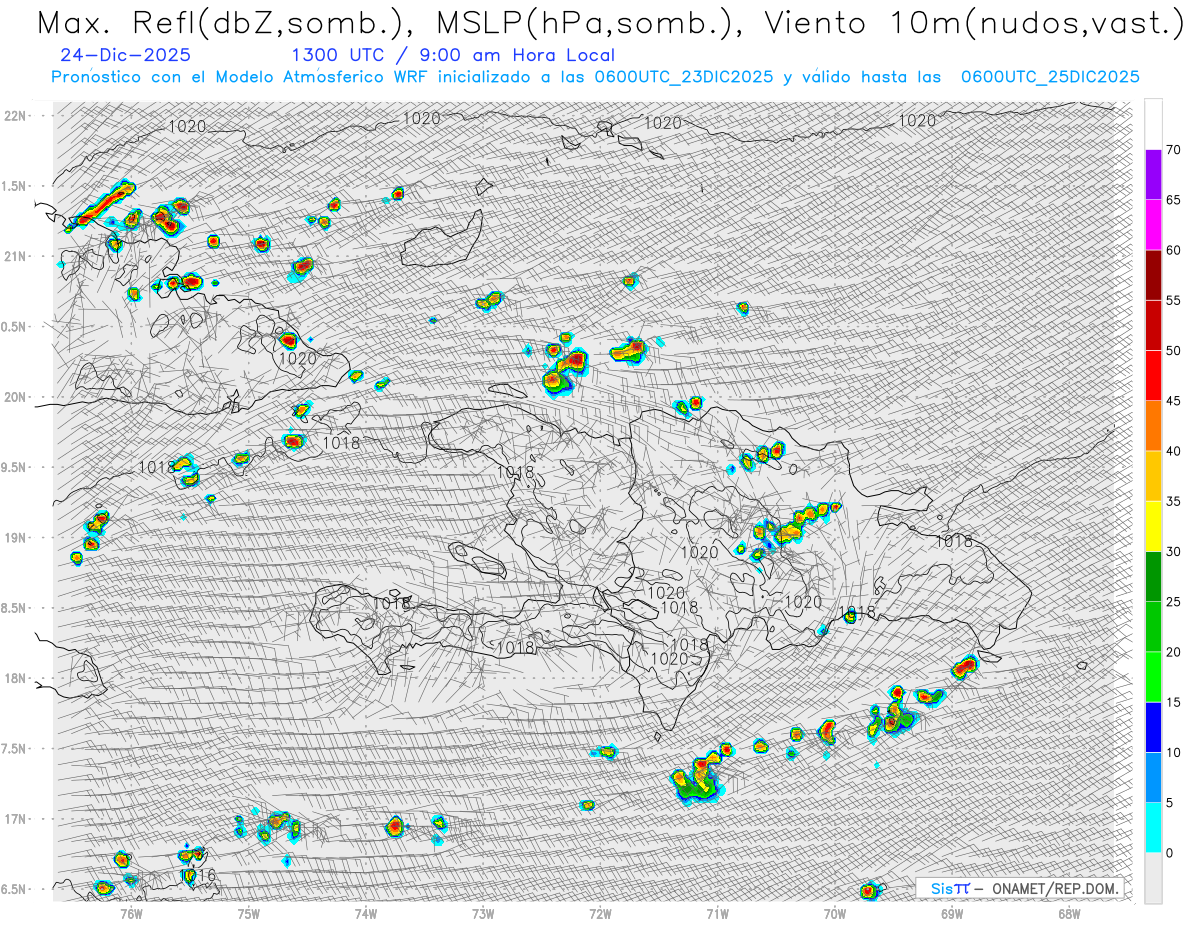
Task: Click the light blue 5–10 dBZ segment
Action: [1153, 778]
